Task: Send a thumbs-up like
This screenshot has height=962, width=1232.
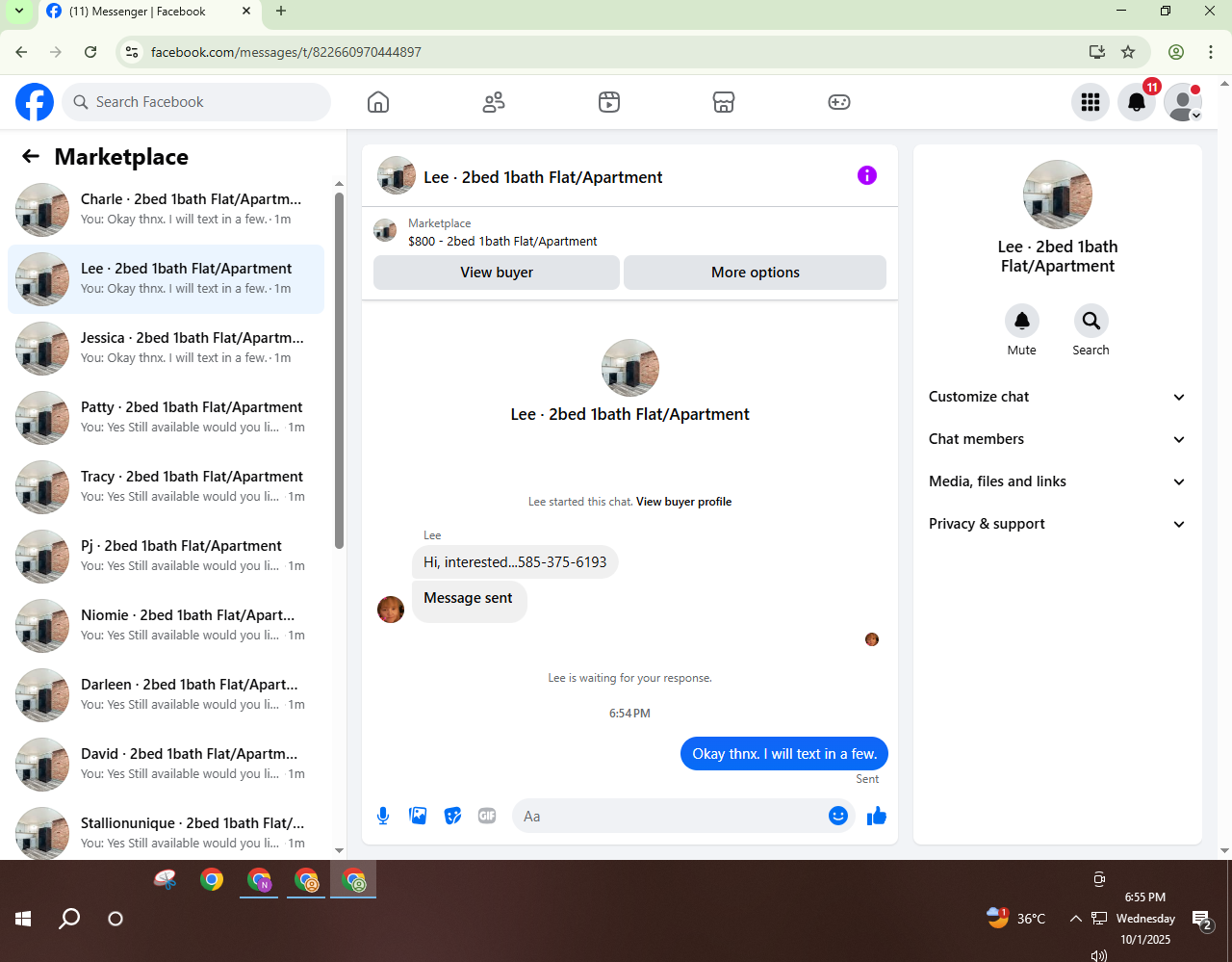Action: [x=877, y=817]
